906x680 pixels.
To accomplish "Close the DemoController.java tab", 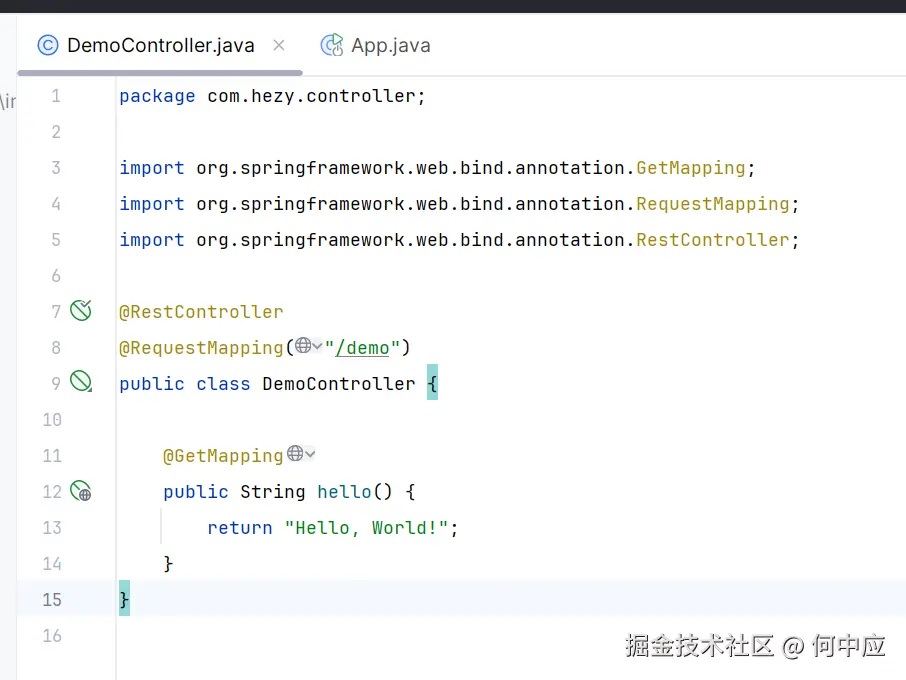I will [279, 45].
